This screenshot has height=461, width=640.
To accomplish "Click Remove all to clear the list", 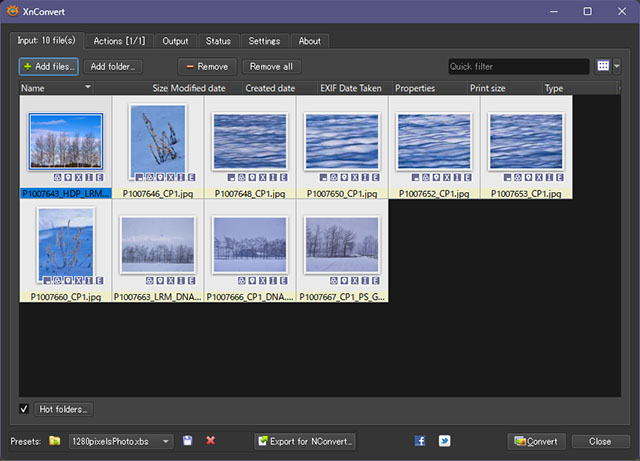I will point(271,67).
